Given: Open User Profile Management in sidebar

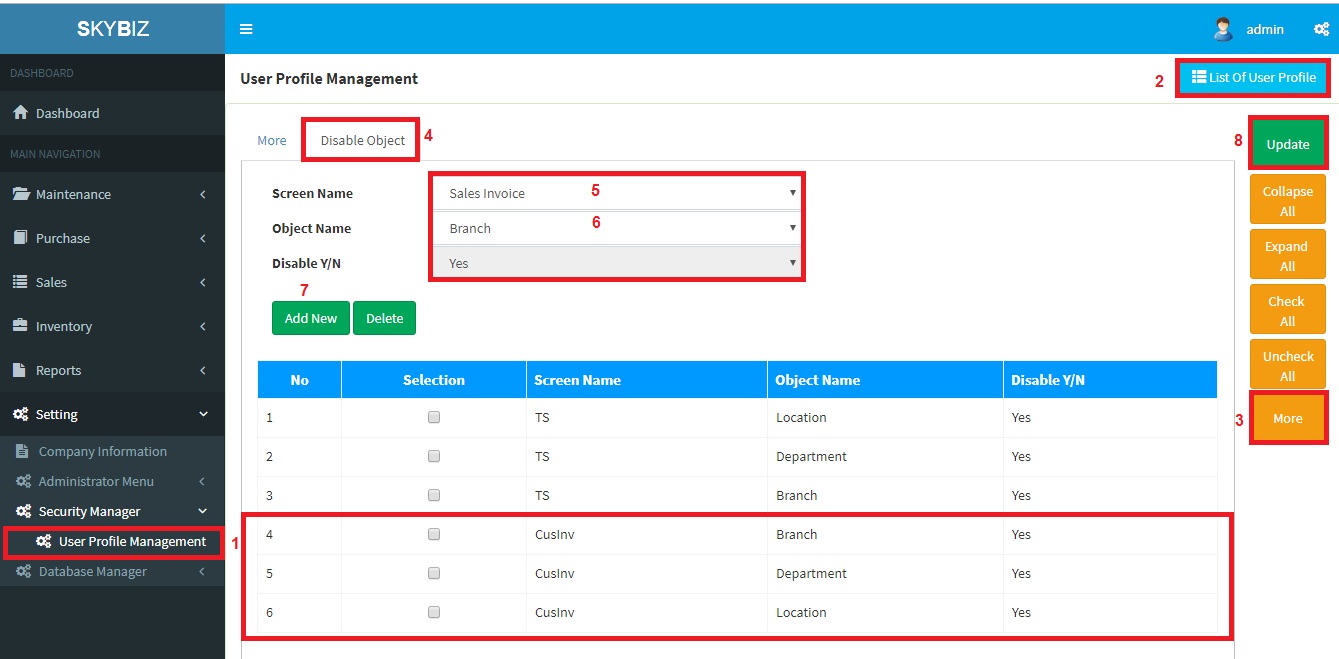Looking at the screenshot, I should (x=131, y=541).
